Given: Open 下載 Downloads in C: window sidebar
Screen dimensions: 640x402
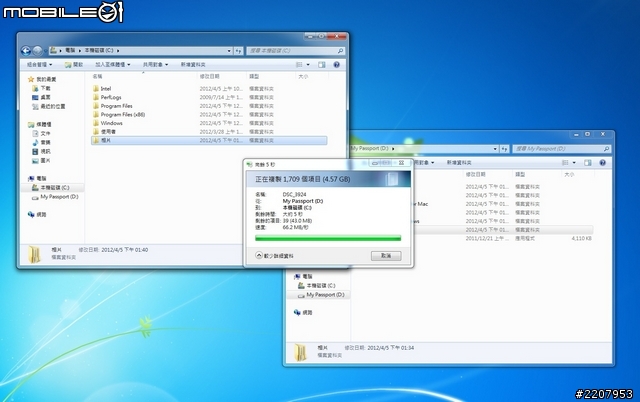Looking at the screenshot, I should (x=41, y=88).
